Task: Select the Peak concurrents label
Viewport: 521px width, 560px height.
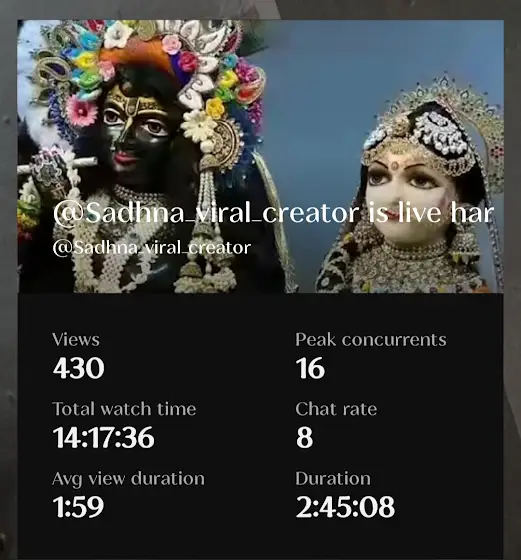Action: click(x=371, y=340)
